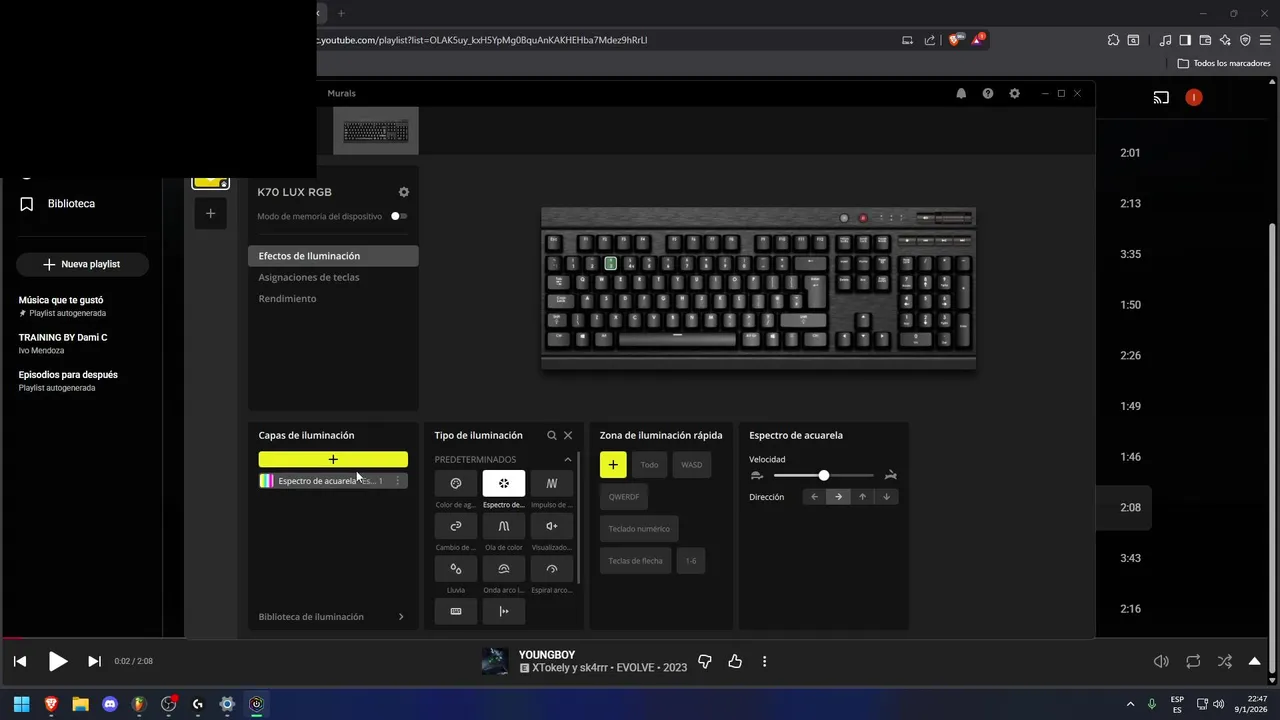Screen dimensions: 1280x720
Task: Dislike the YOUNGBOY track
Action: [705, 661]
